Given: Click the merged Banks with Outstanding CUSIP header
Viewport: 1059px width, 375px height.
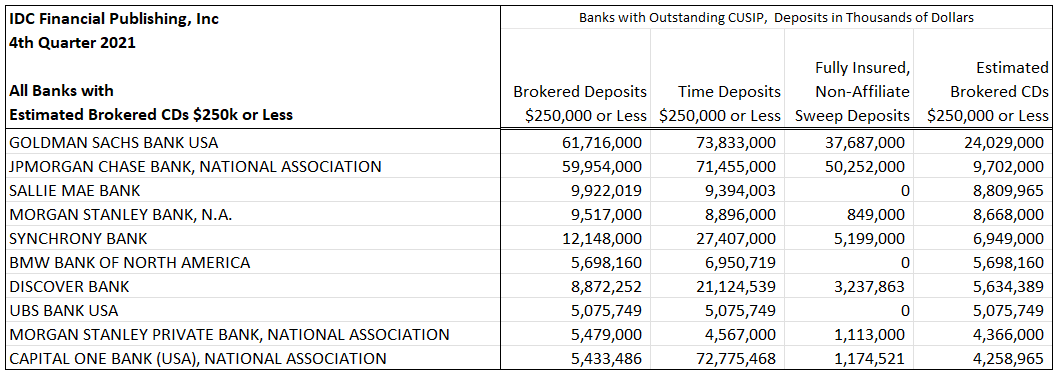Looking at the screenshot, I should [x=777, y=18].
